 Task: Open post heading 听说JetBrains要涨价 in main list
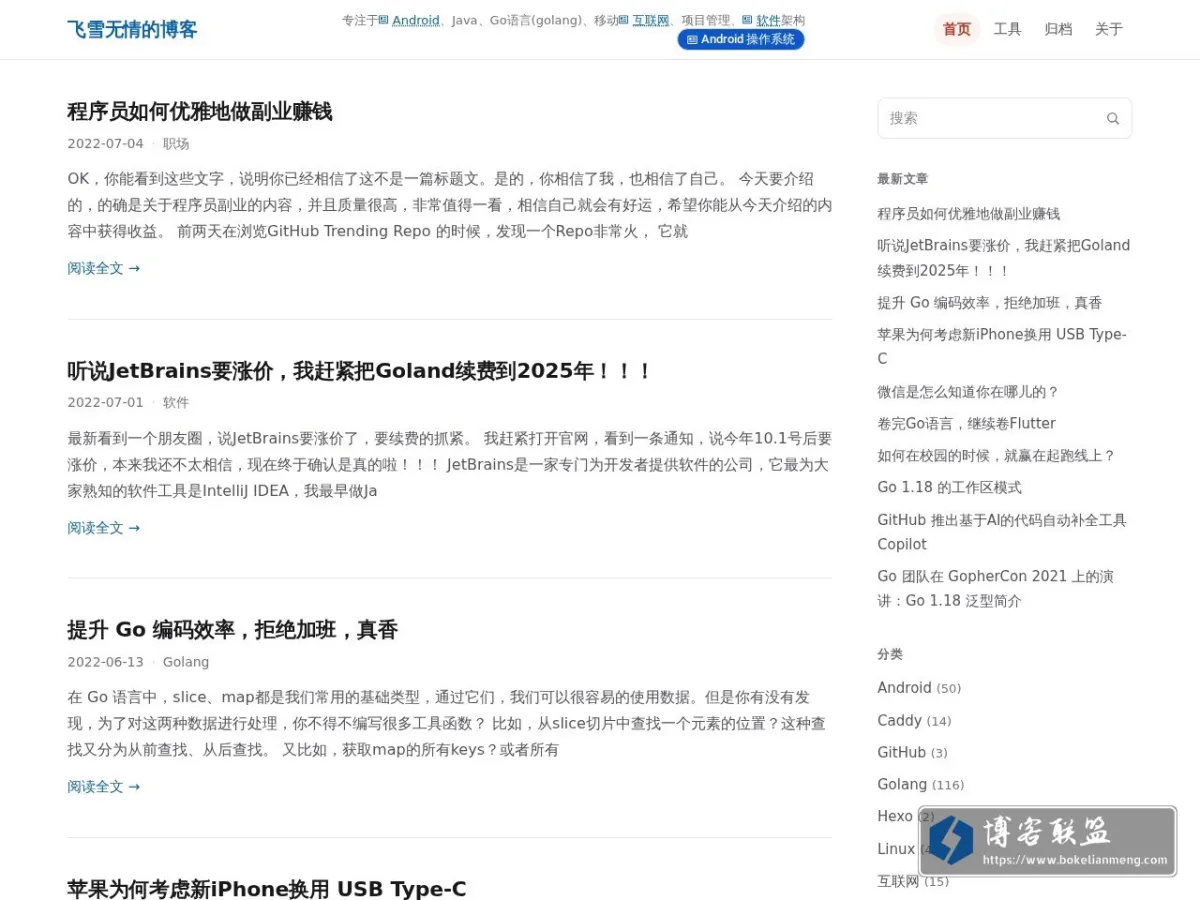pyautogui.click(x=360, y=371)
